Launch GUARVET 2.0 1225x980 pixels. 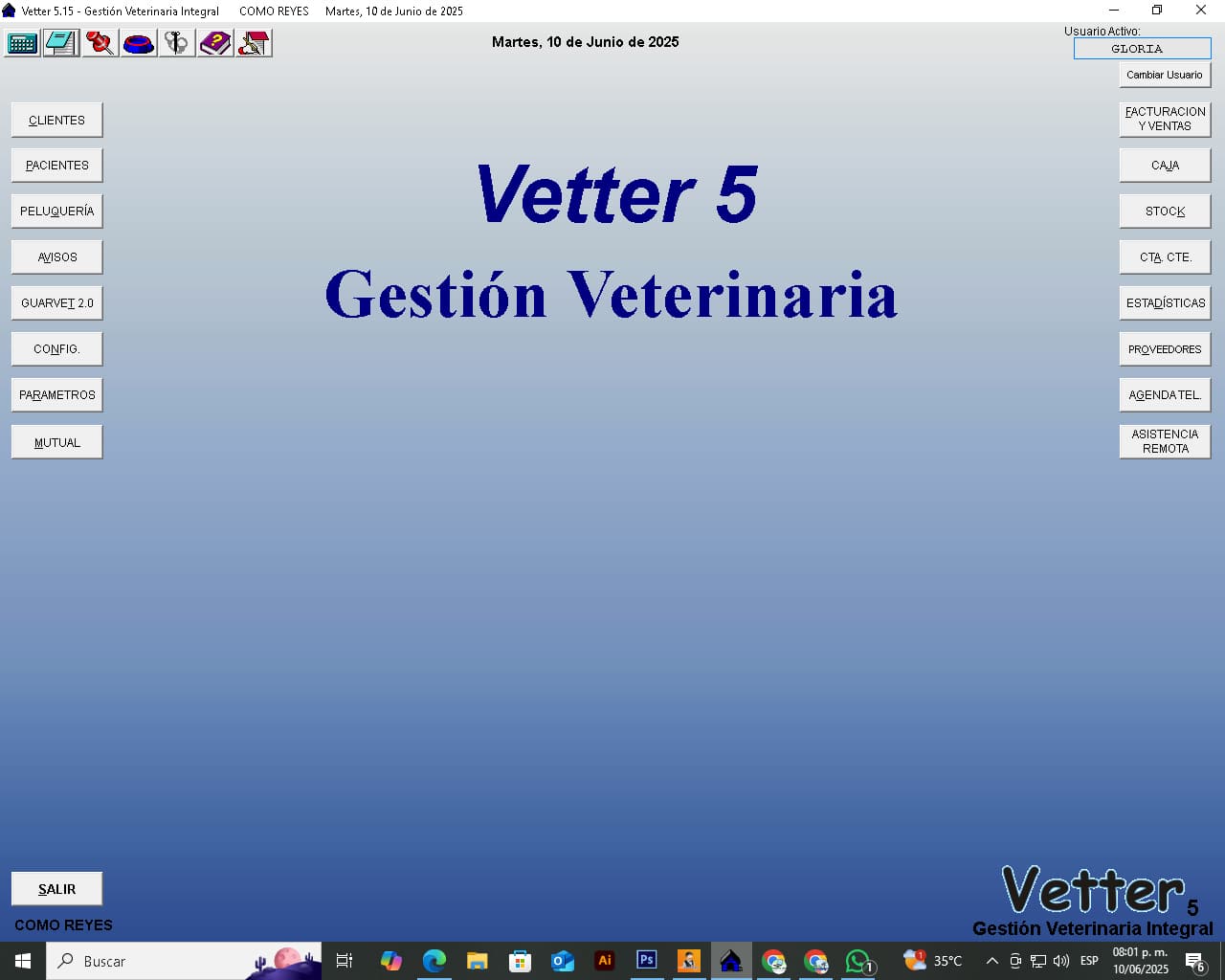(x=56, y=303)
